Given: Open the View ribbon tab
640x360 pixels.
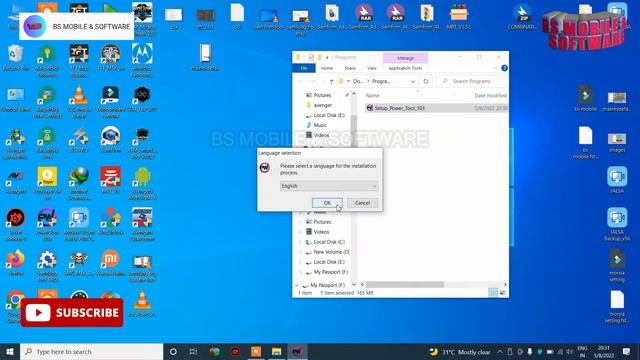Looking at the screenshot, I should (371, 68).
